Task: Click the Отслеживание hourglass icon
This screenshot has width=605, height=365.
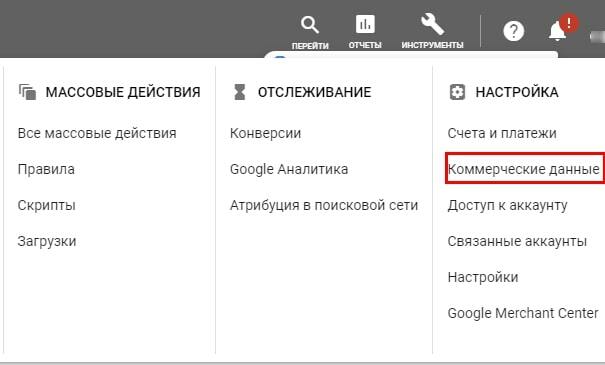Action: point(240,92)
